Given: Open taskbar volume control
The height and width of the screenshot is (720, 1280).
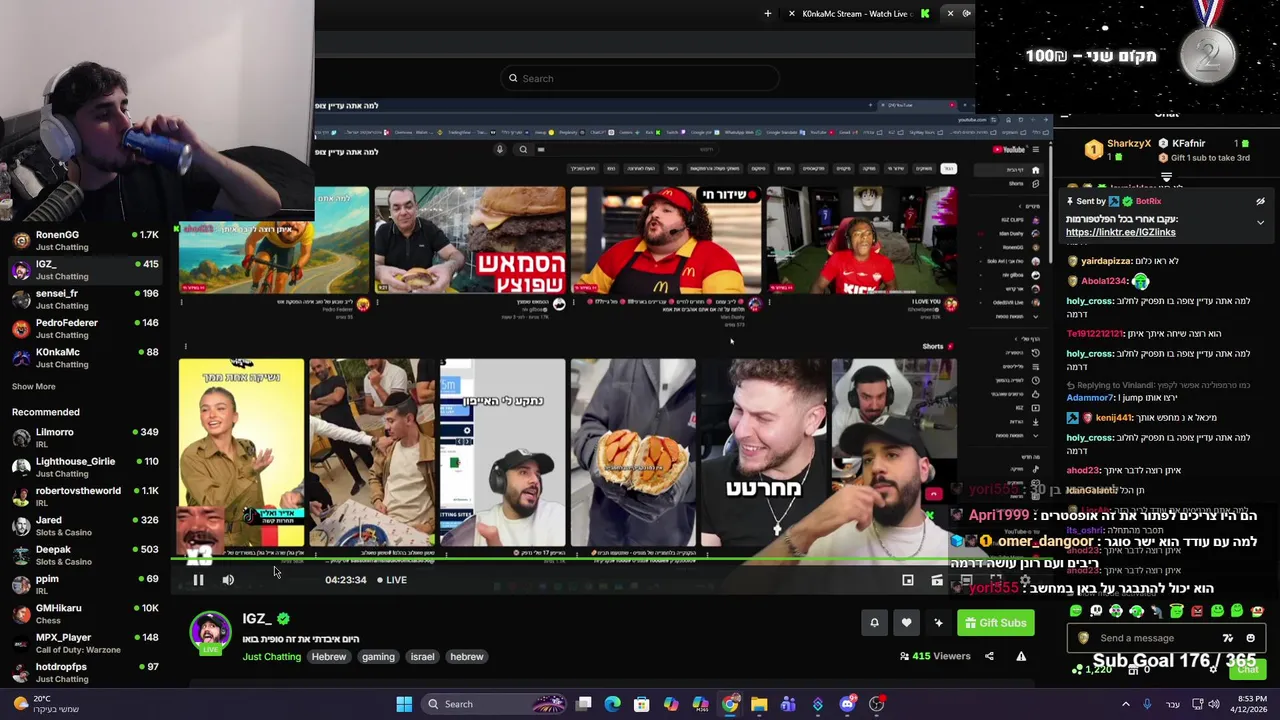Looking at the screenshot, I should 1215,704.
